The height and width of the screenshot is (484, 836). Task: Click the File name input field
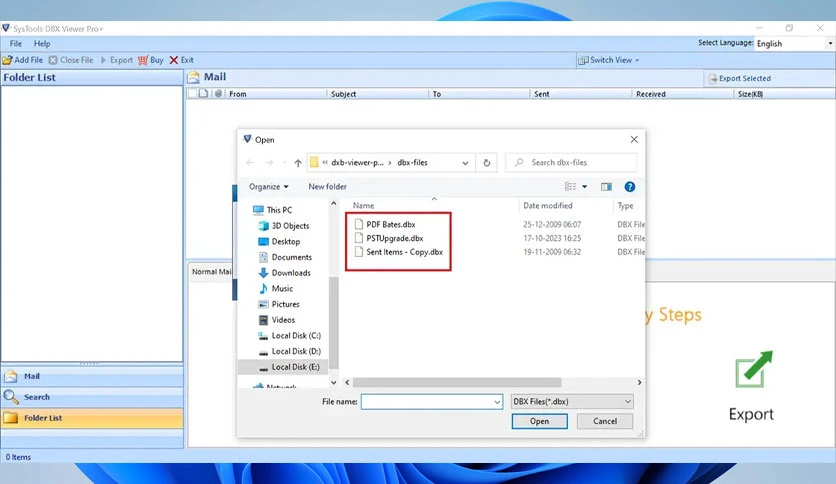click(x=426, y=402)
